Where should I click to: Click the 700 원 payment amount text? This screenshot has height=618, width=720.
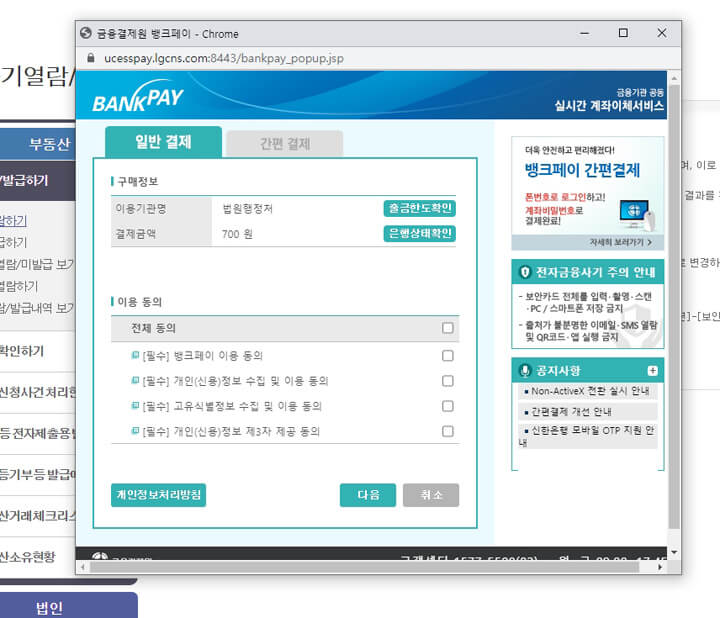pos(237,234)
